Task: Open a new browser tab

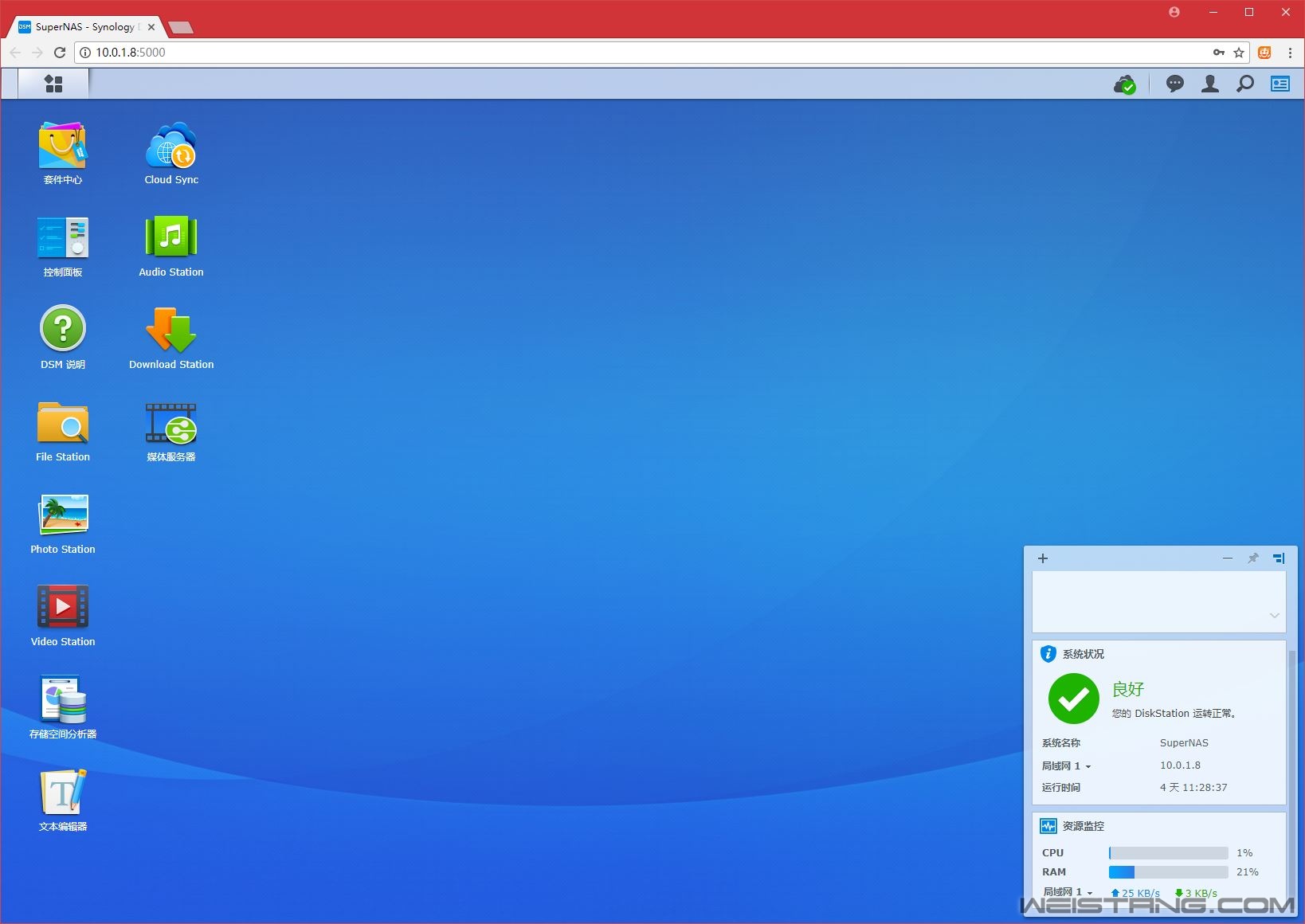Action: (x=182, y=28)
